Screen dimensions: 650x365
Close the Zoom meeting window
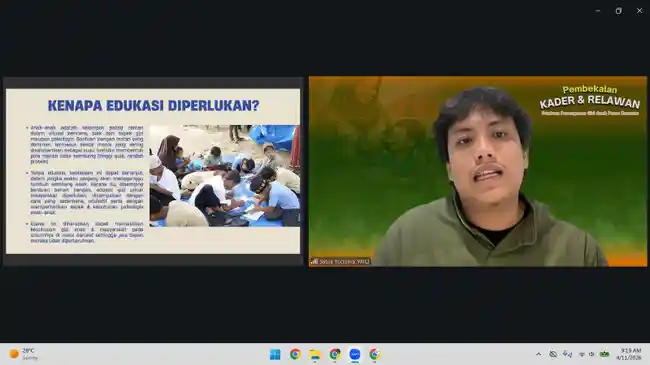[x=639, y=11]
